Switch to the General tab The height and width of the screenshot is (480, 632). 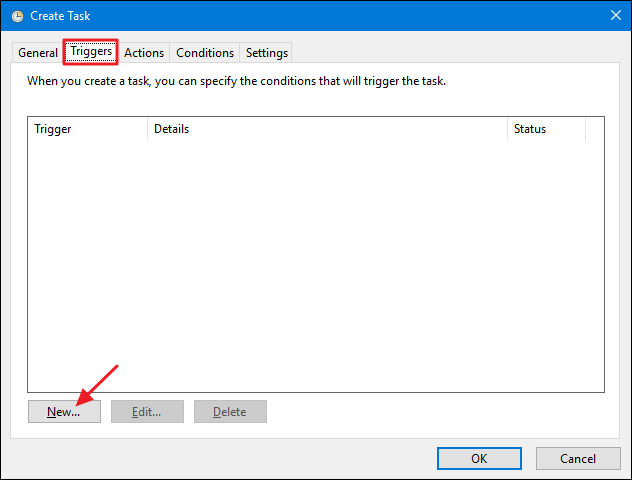coord(38,53)
